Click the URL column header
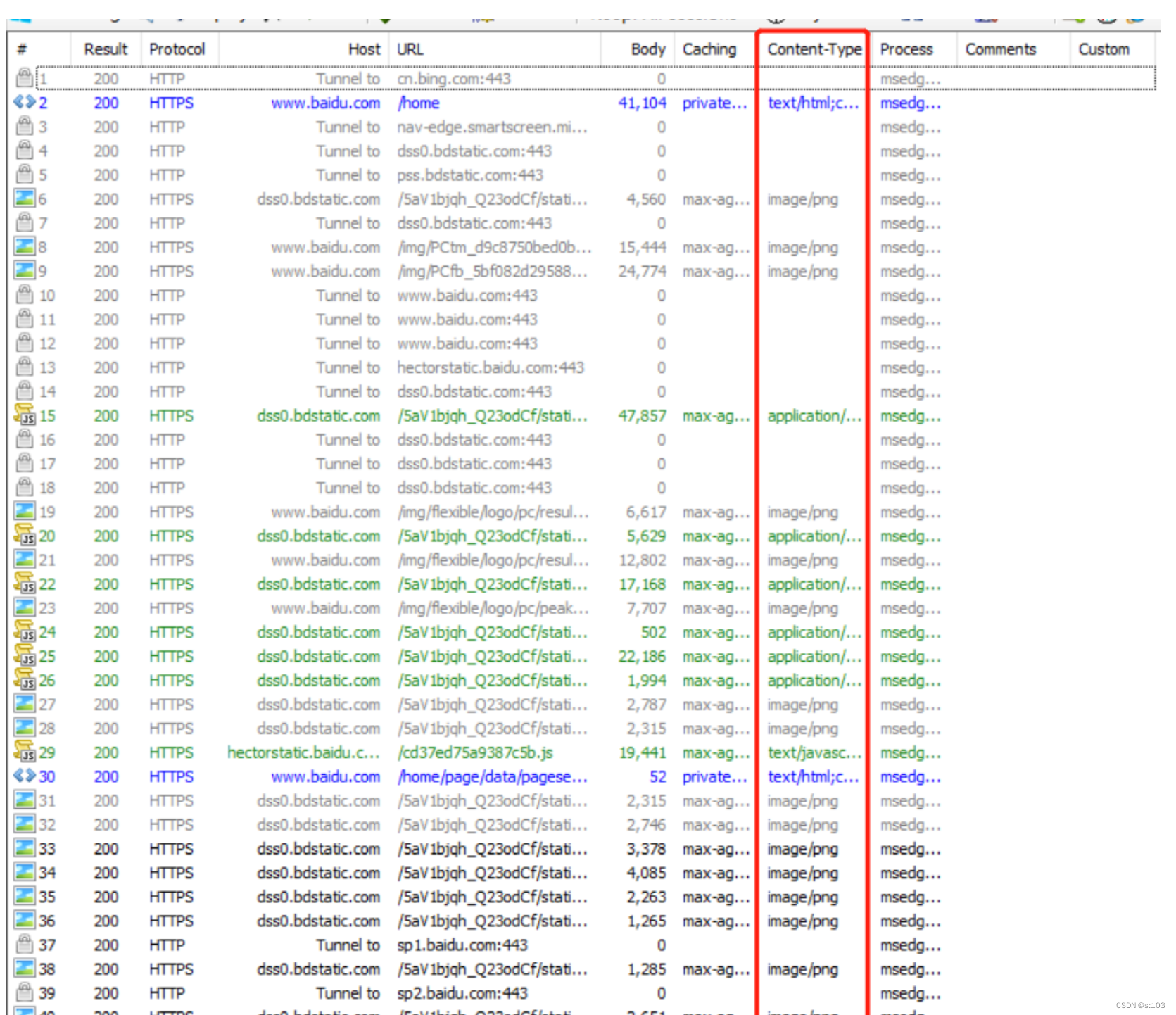This screenshot has width=1176, height=1015. click(495, 49)
